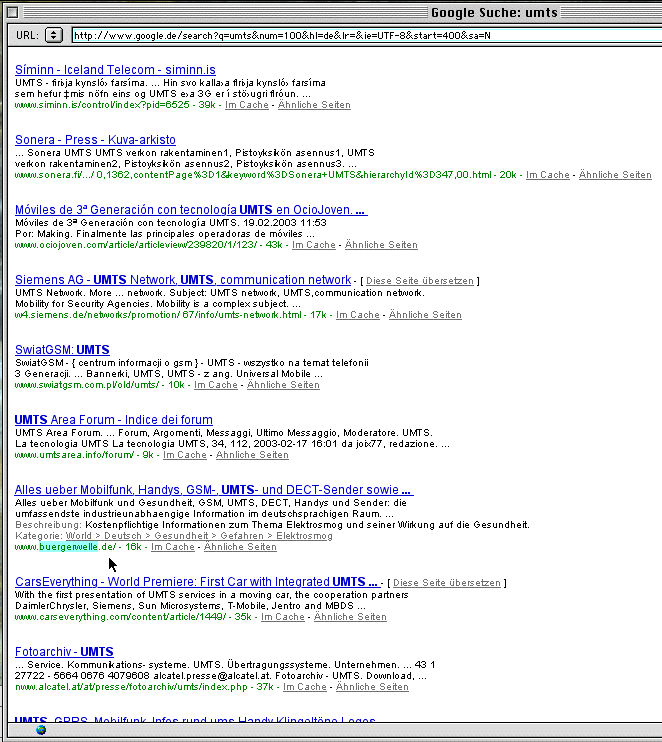Click the window close box

pos(13,13)
